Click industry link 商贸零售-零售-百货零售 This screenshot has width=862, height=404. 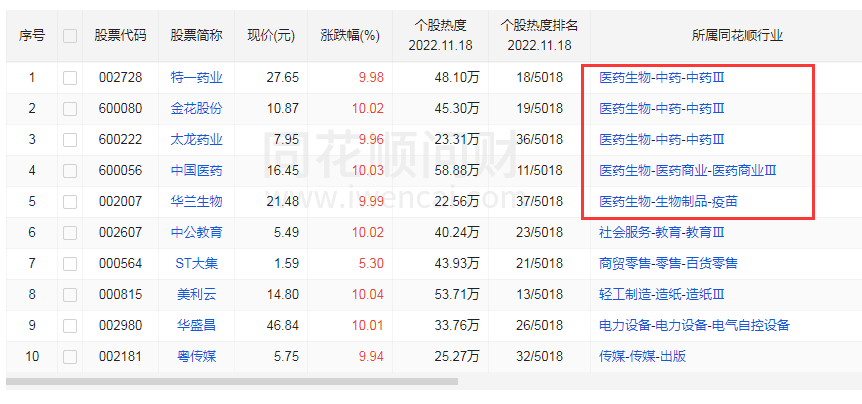click(x=668, y=263)
